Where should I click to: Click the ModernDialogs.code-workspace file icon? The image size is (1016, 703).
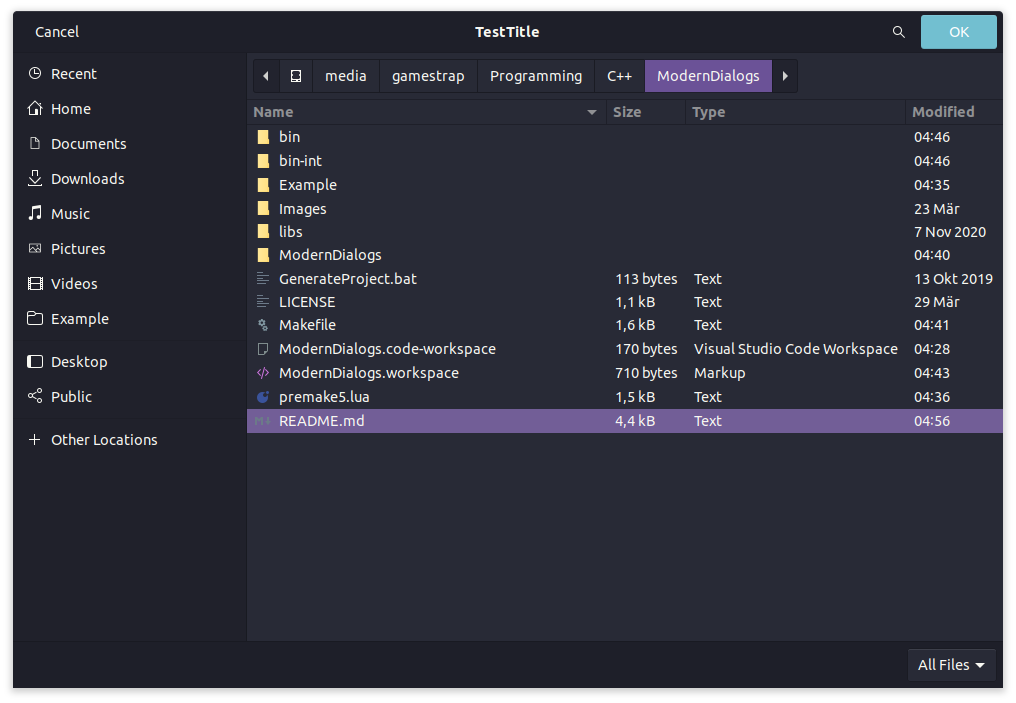pyautogui.click(x=263, y=349)
